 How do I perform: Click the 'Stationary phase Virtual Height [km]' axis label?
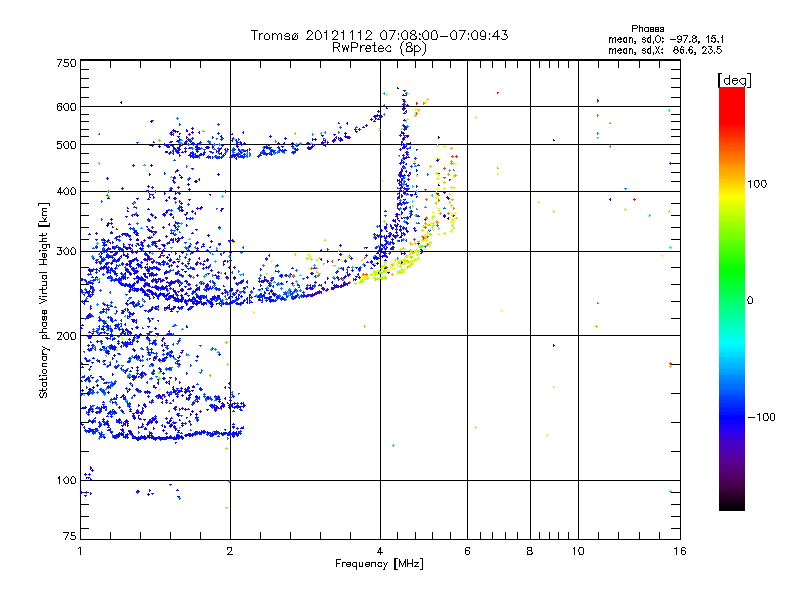pyautogui.click(x=43, y=300)
